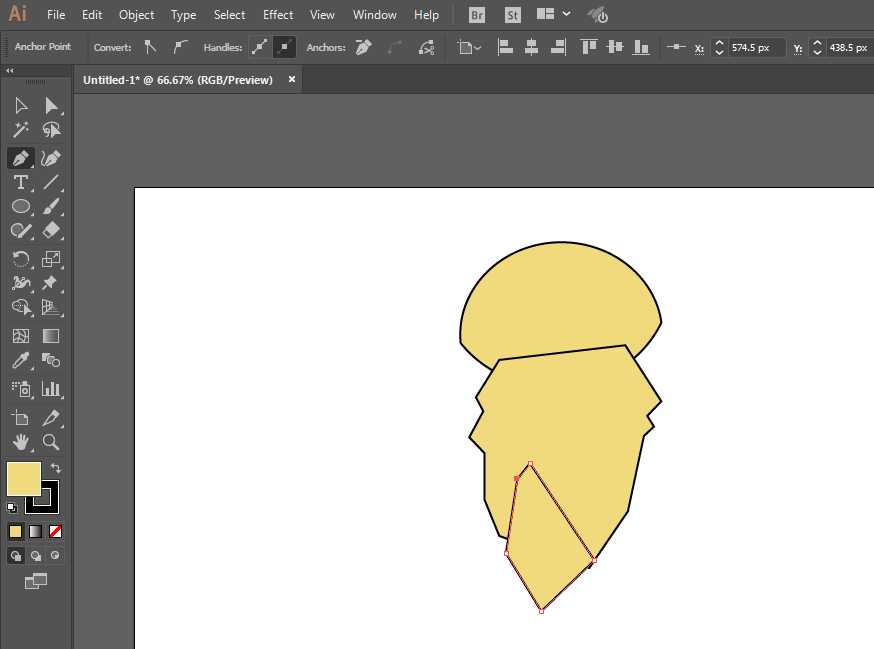Pick the Eyedropper tool
Viewport: 874px width, 649px height.
[x=20, y=361]
